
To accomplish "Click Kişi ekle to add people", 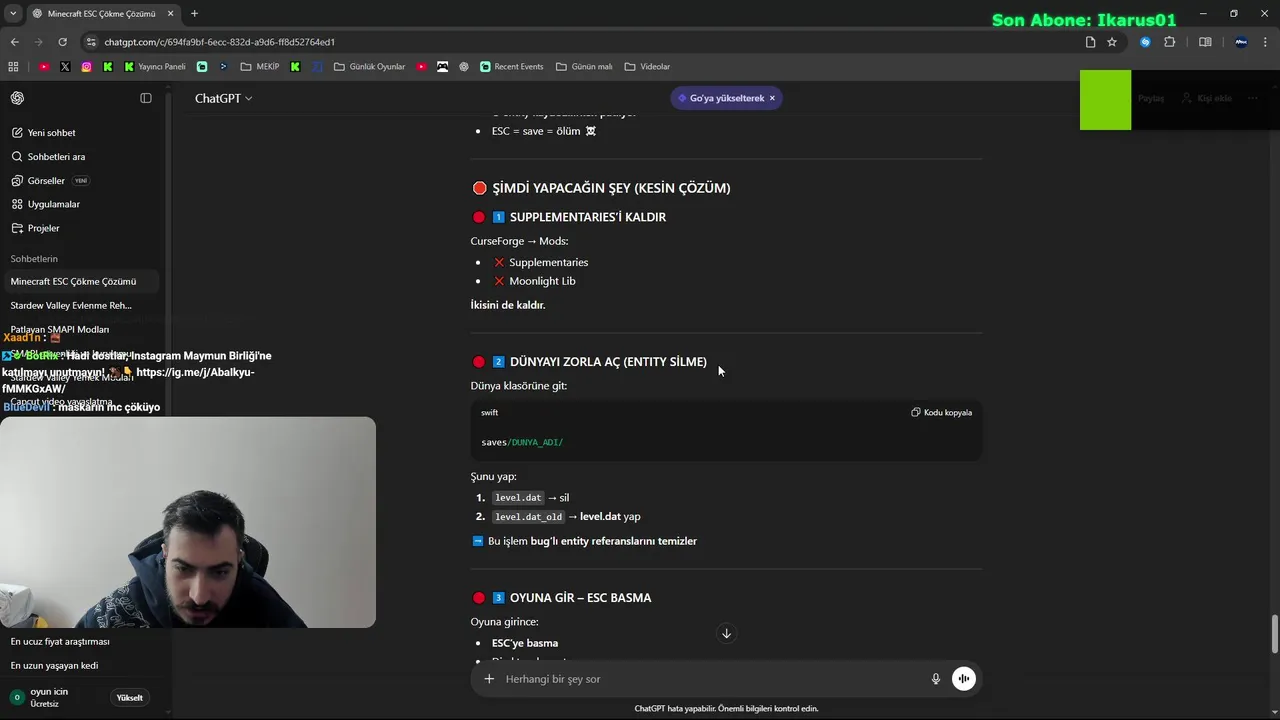I will coord(1207,98).
